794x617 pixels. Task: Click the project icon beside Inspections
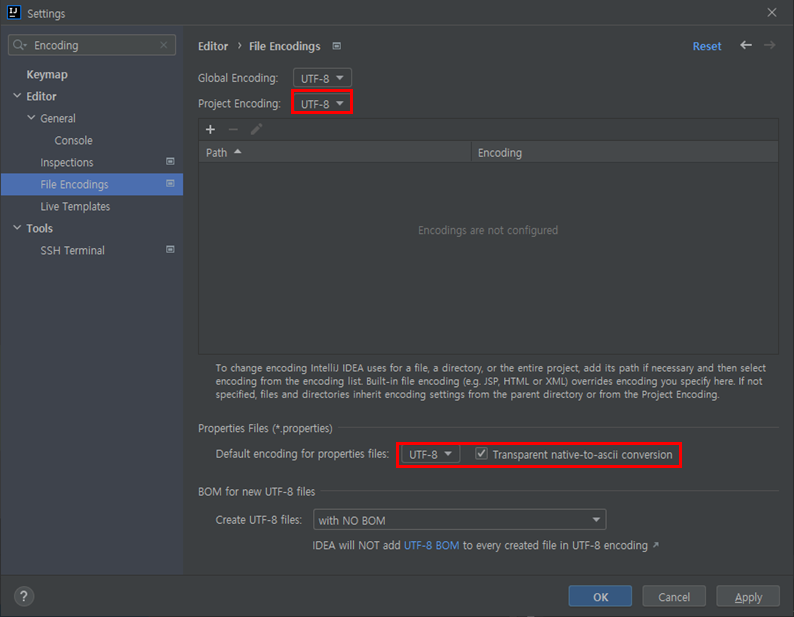[x=170, y=162]
